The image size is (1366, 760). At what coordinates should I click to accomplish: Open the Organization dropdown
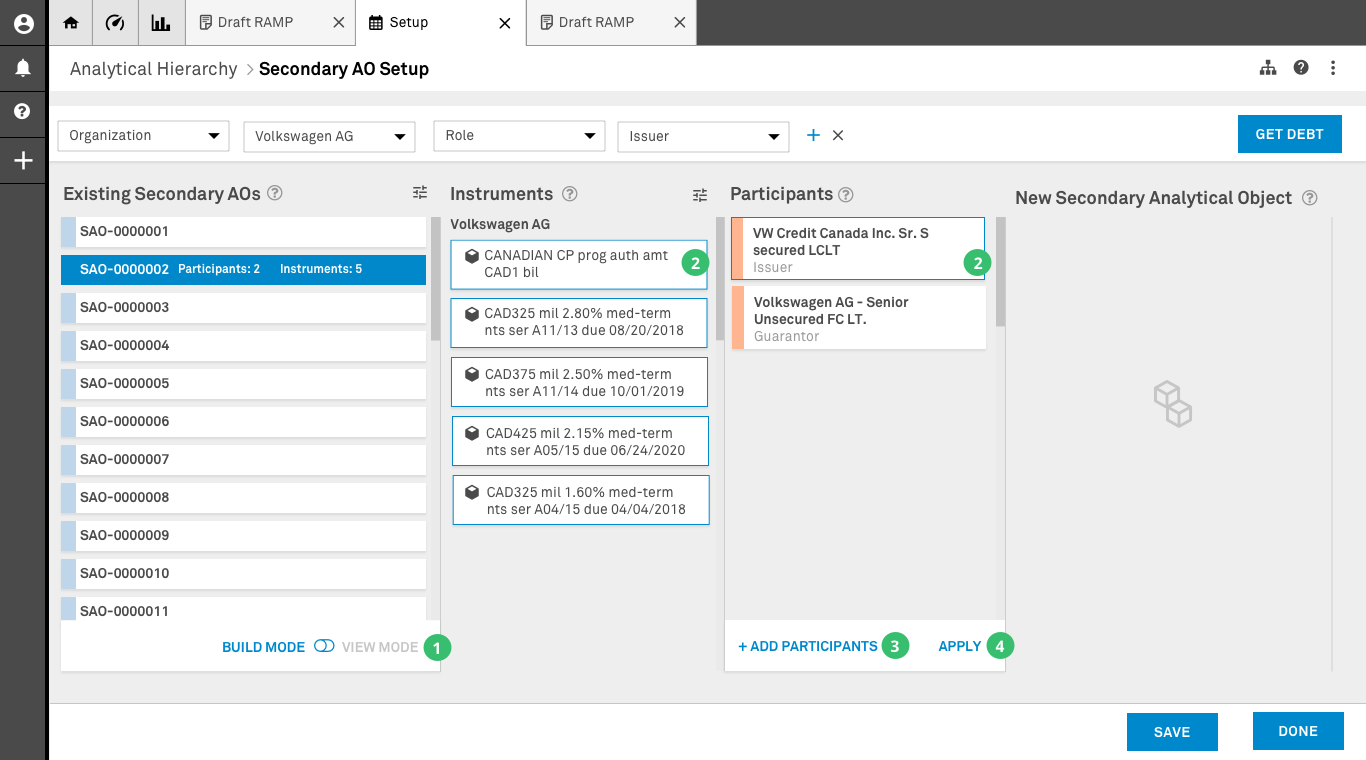click(x=142, y=135)
